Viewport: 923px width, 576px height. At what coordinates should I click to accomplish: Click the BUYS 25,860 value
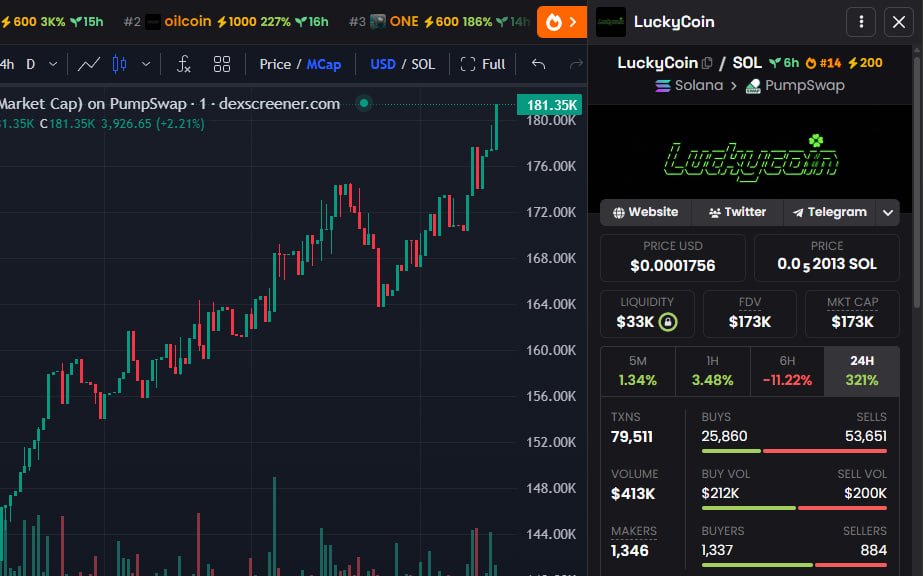724,437
